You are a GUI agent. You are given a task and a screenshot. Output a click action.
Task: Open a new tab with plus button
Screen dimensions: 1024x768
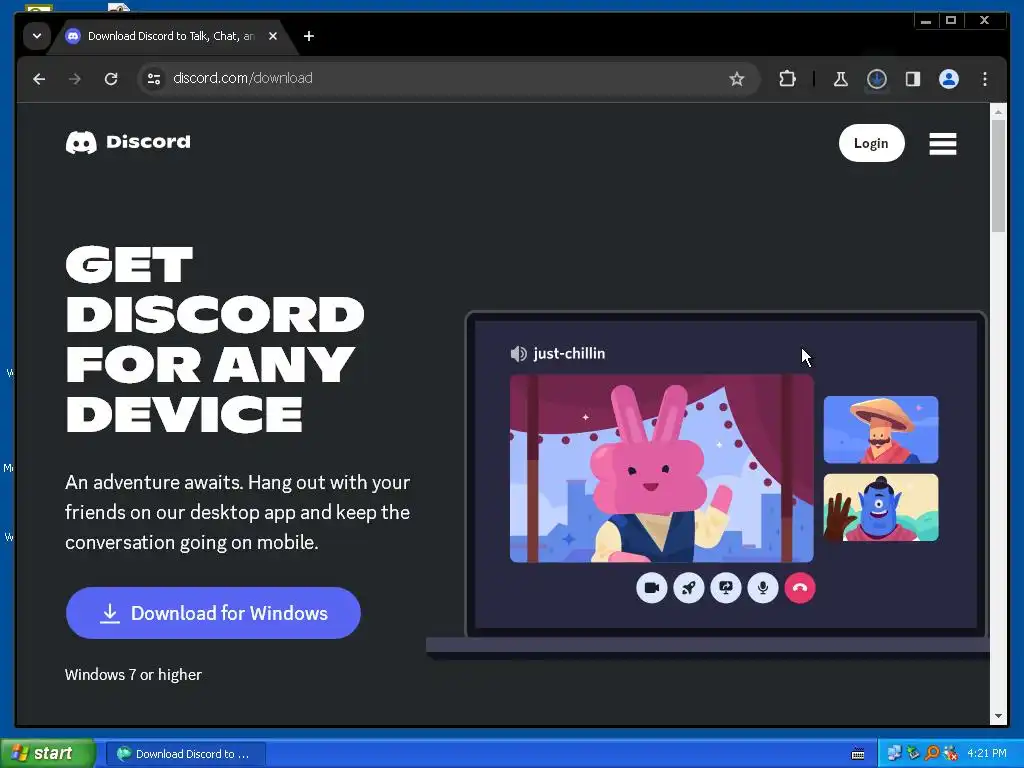[309, 36]
